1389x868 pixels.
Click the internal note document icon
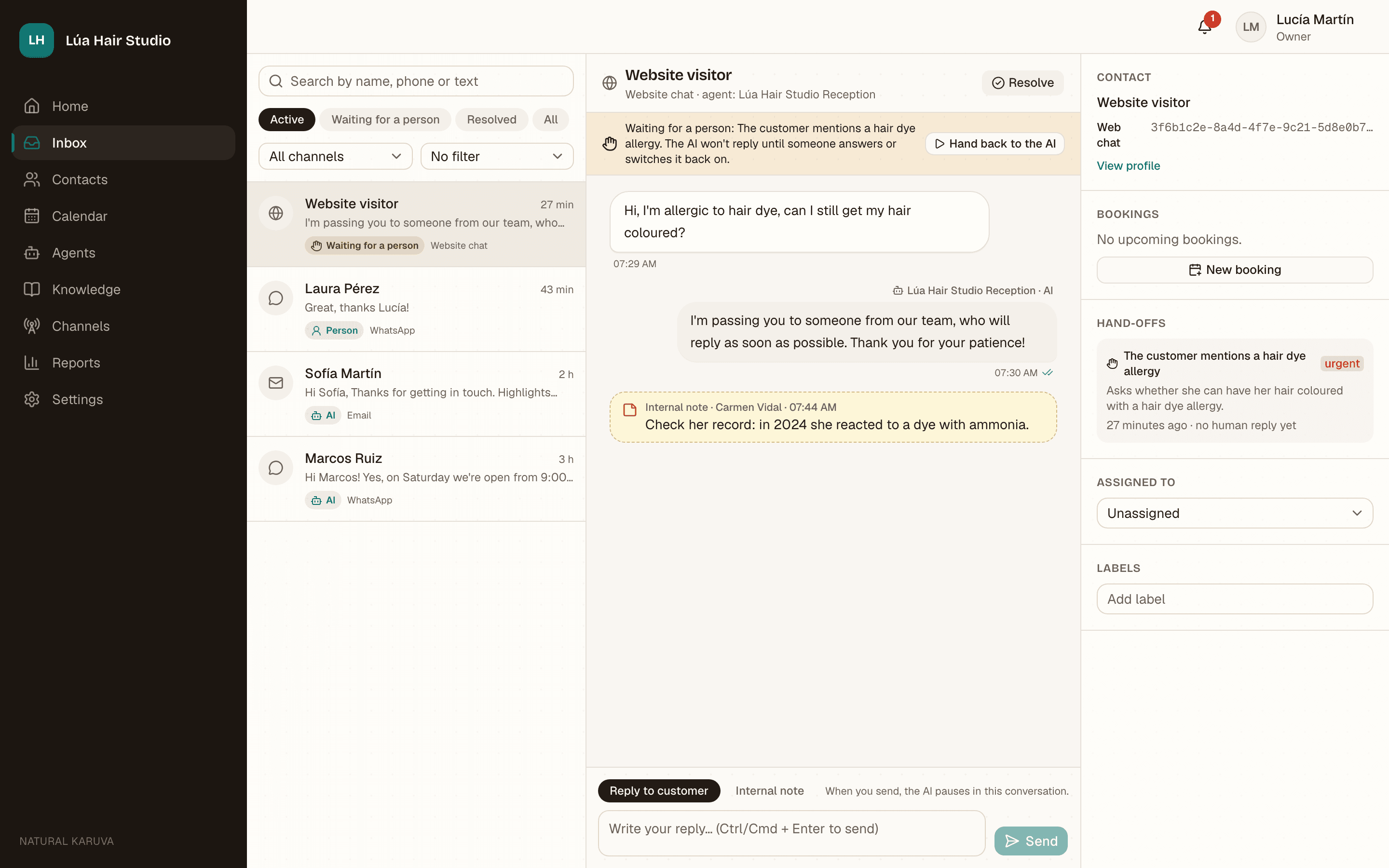(x=630, y=410)
